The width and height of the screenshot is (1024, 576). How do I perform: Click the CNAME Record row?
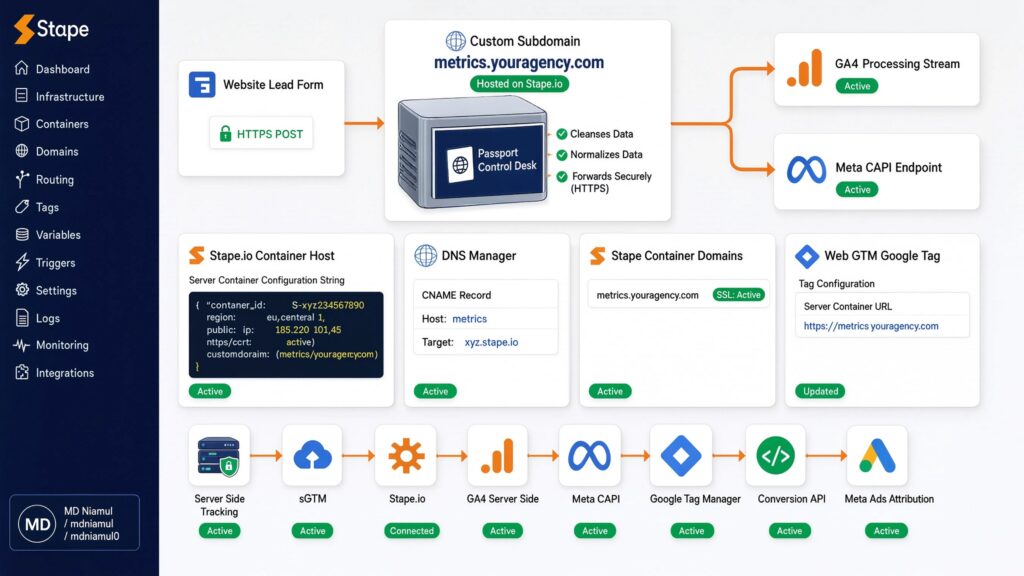[486, 295]
